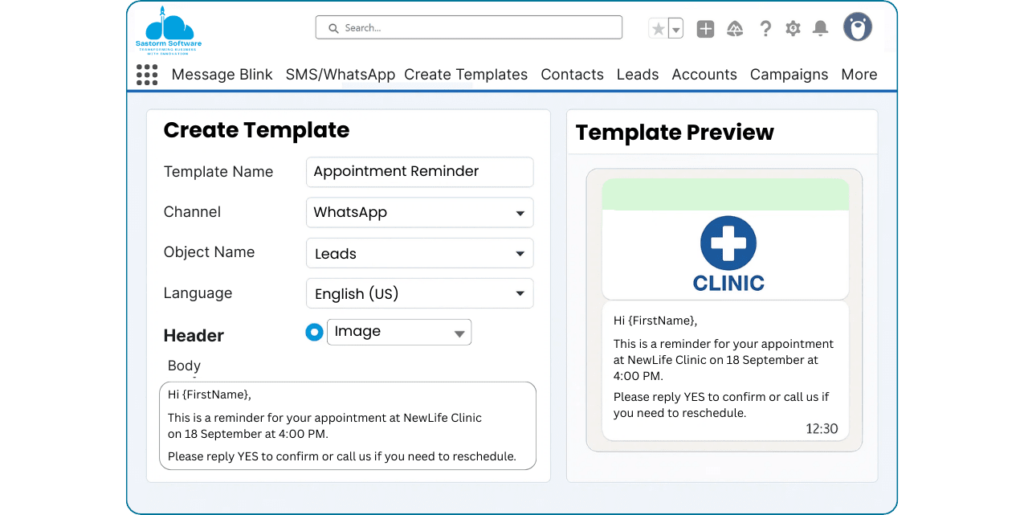The width and height of the screenshot is (1024, 515).
Task: Click the Sastorm Software logo
Action: 168,29
